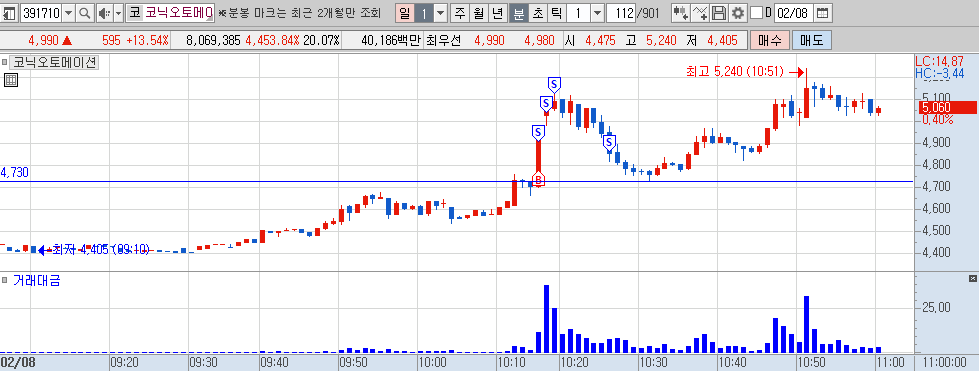
Task: Click the candlestick chart type icon
Action: (x=681, y=12)
